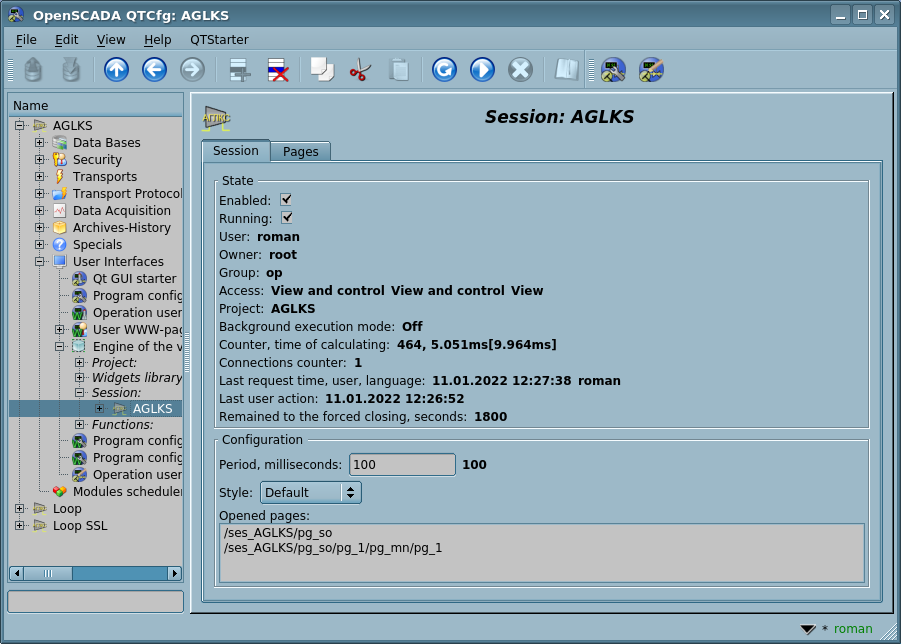Click the Delete item icon with red X
901x644 pixels.
click(278, 70)
